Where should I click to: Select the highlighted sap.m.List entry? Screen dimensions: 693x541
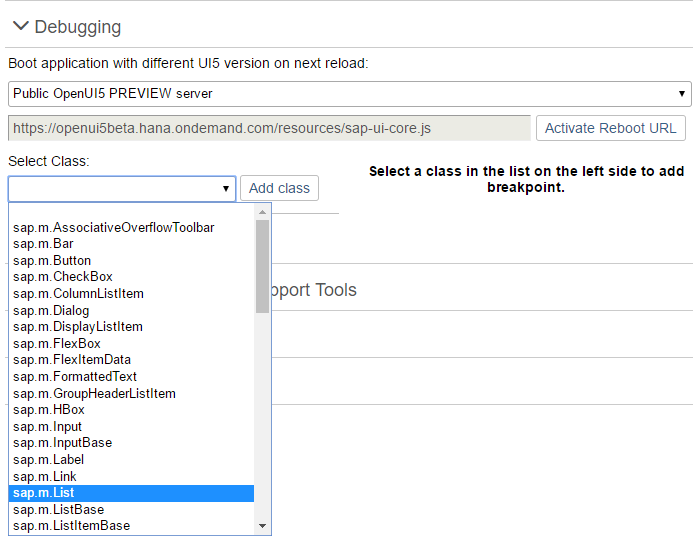point(131,493)
